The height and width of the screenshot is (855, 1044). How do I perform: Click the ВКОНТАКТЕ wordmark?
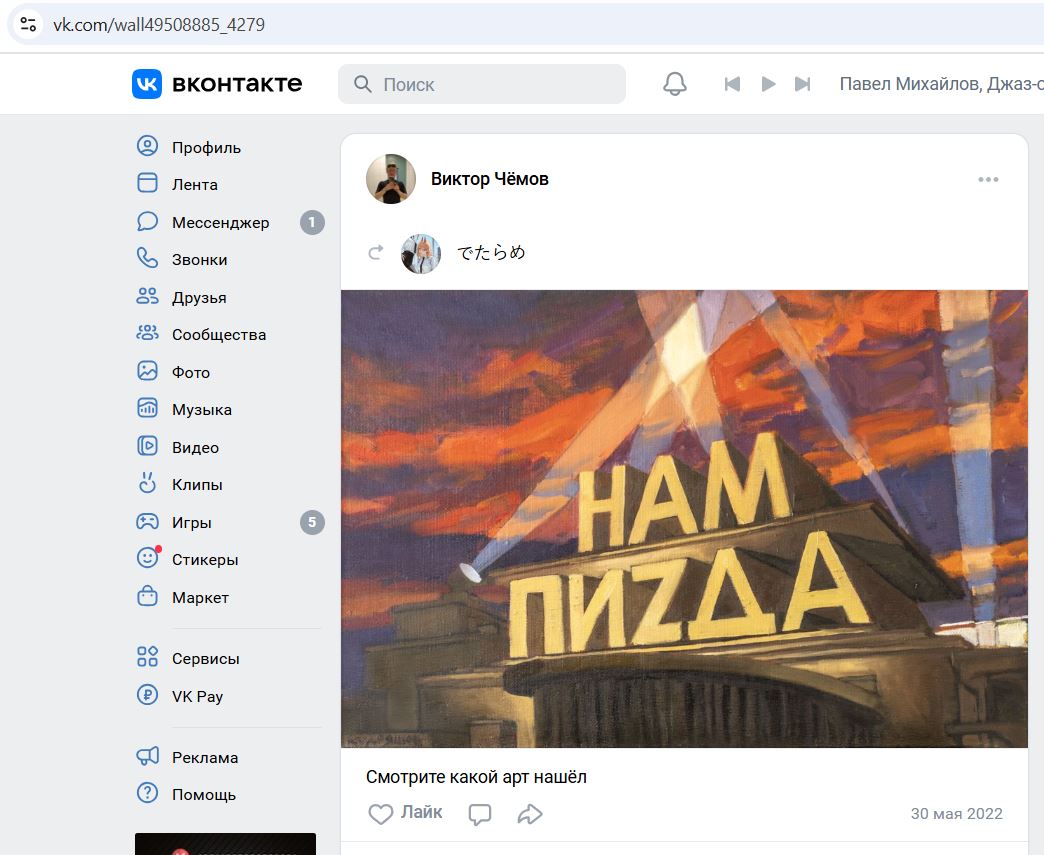click(x=237, y=84)
